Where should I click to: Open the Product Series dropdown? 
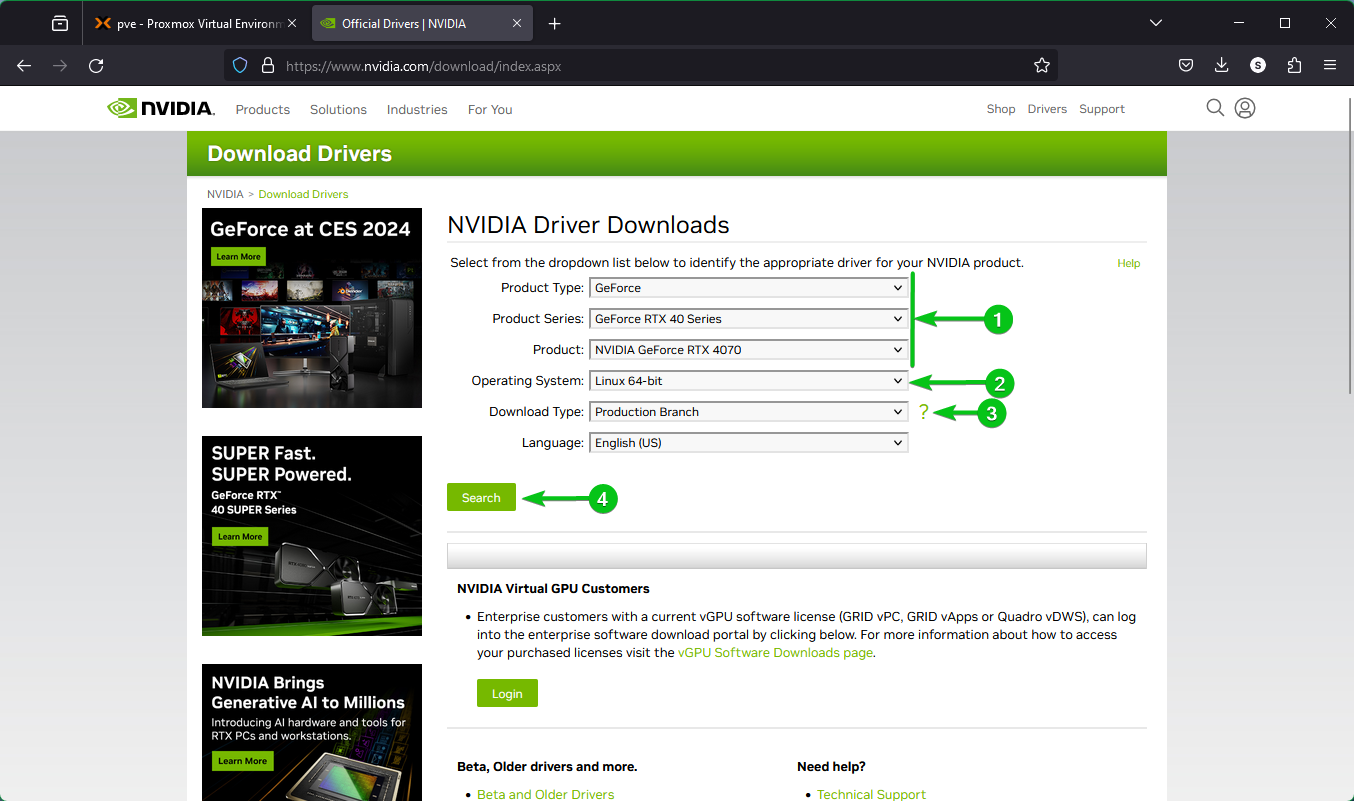[749, 319]
